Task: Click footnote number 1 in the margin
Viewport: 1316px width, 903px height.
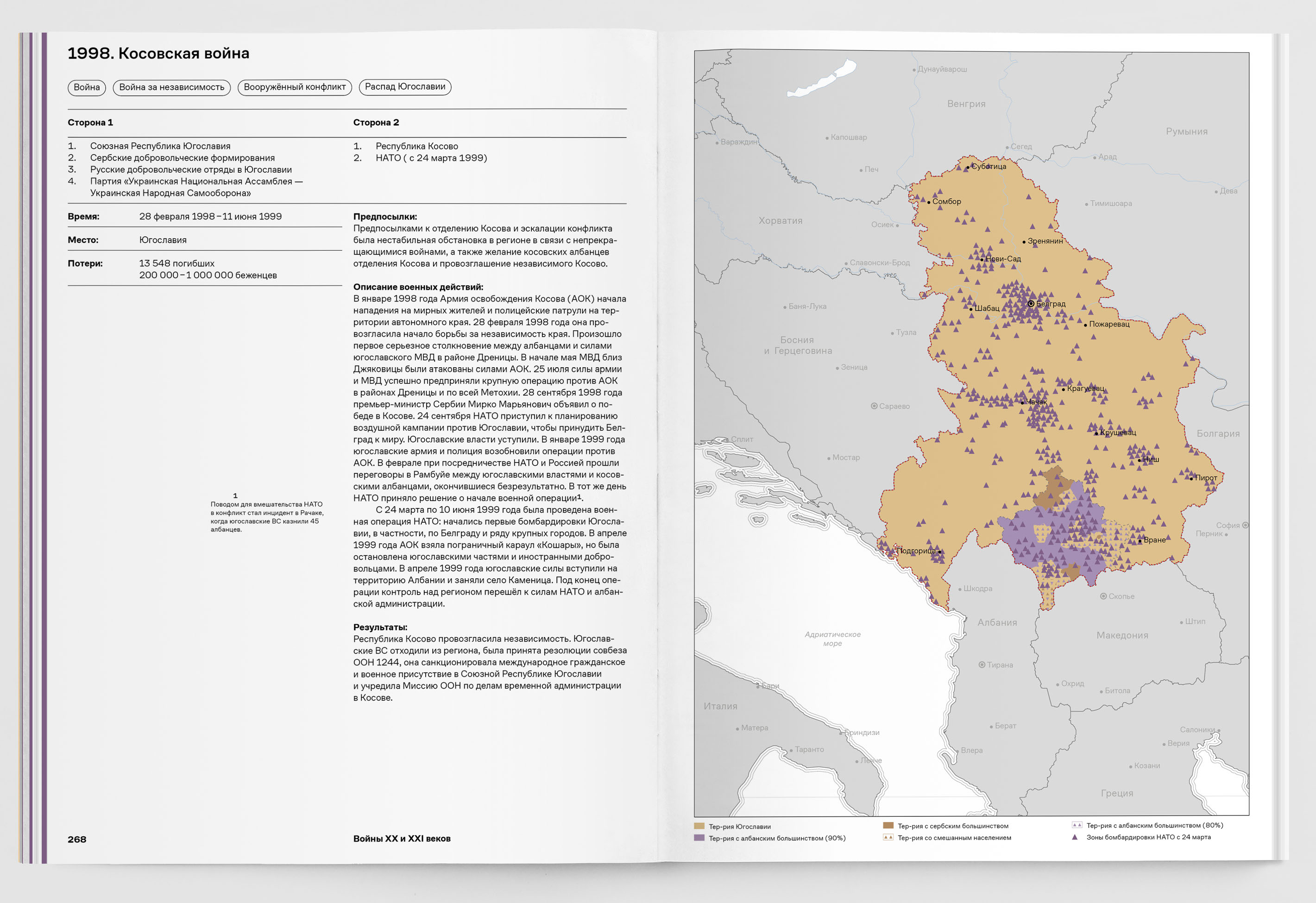Action: click(x=235, y=495)
